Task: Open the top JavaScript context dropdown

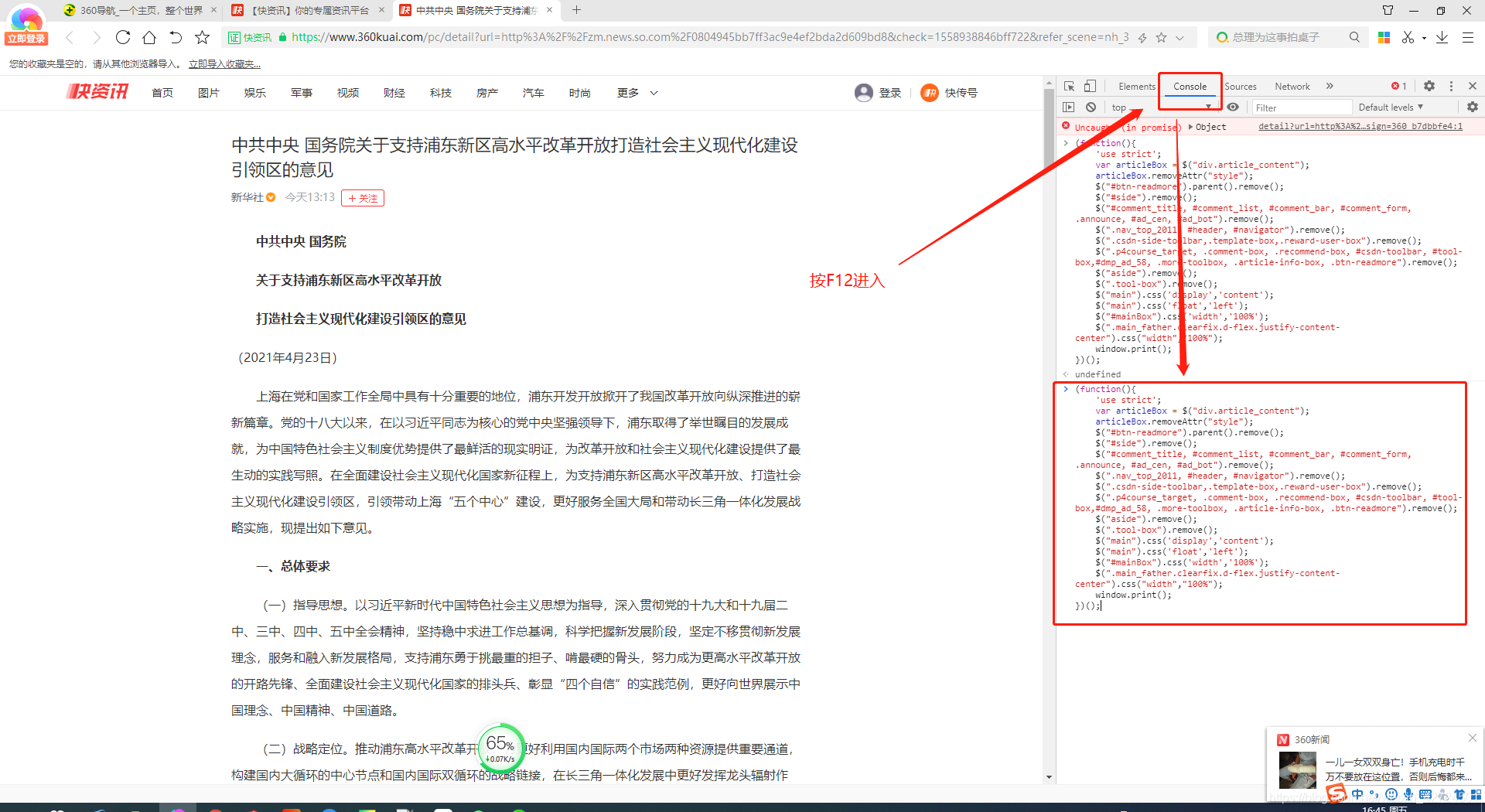Action: click(x=1161, y=107)
